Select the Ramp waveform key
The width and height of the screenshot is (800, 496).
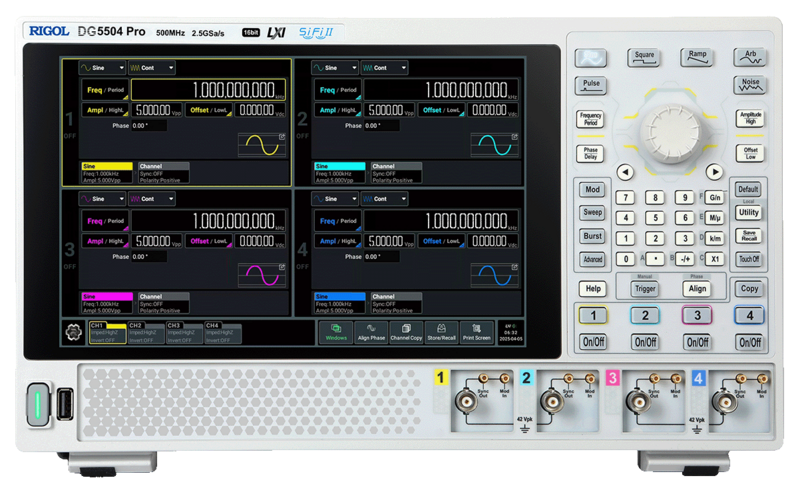pyautogui.click(x=697, y=58)
